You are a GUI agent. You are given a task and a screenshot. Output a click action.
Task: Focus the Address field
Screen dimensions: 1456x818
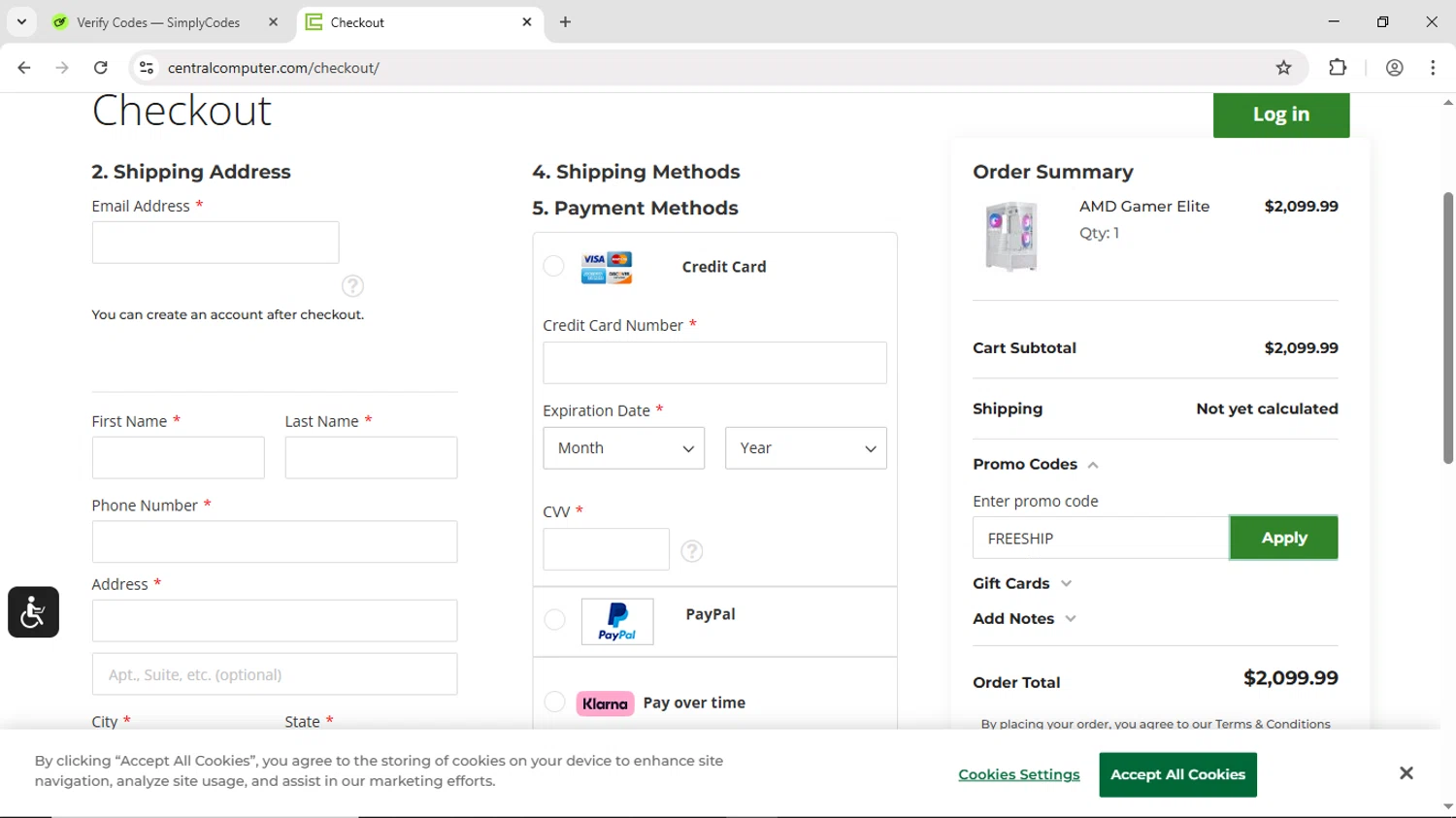[x=275, y=621]
